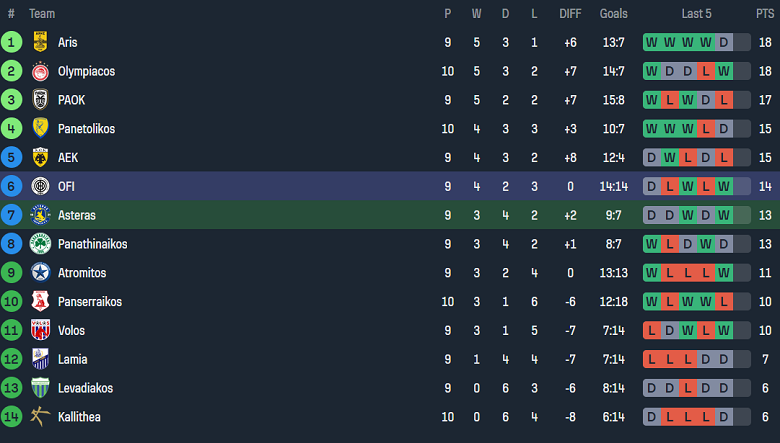Click the Levadiakos crest icon
This screenshot has width=780, height=443.
[x=41, y=388]
